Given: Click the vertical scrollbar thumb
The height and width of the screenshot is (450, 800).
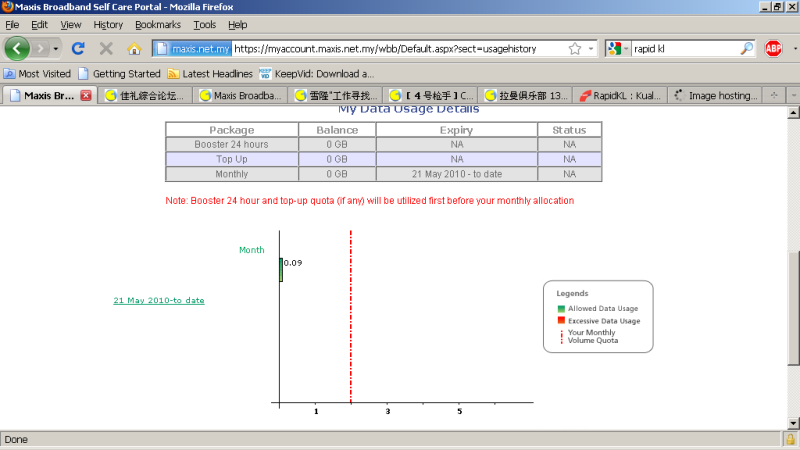Looking at the screenshot, I should click(793, 308).
